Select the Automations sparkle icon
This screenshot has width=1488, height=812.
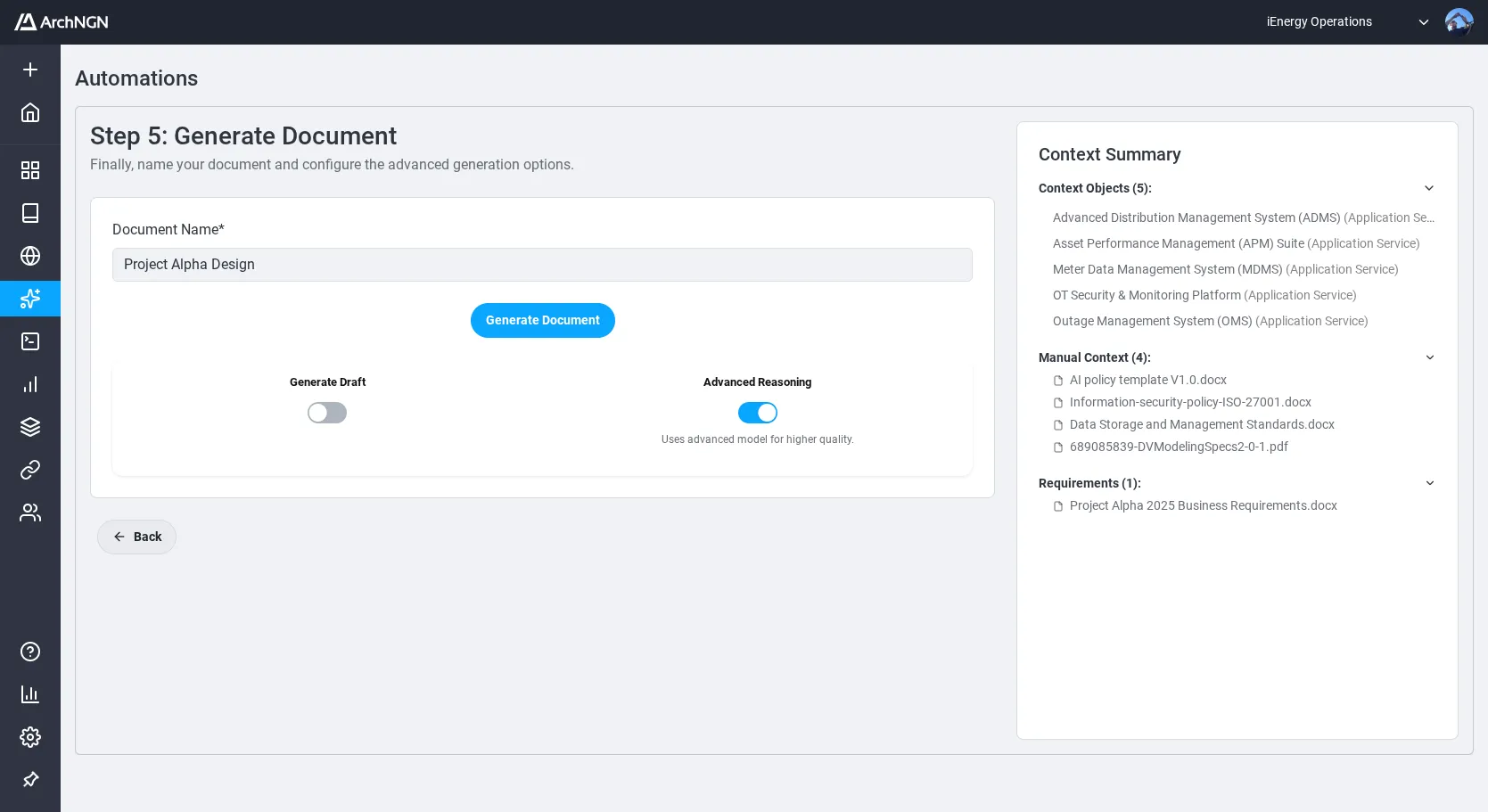[x=30, y=299]
